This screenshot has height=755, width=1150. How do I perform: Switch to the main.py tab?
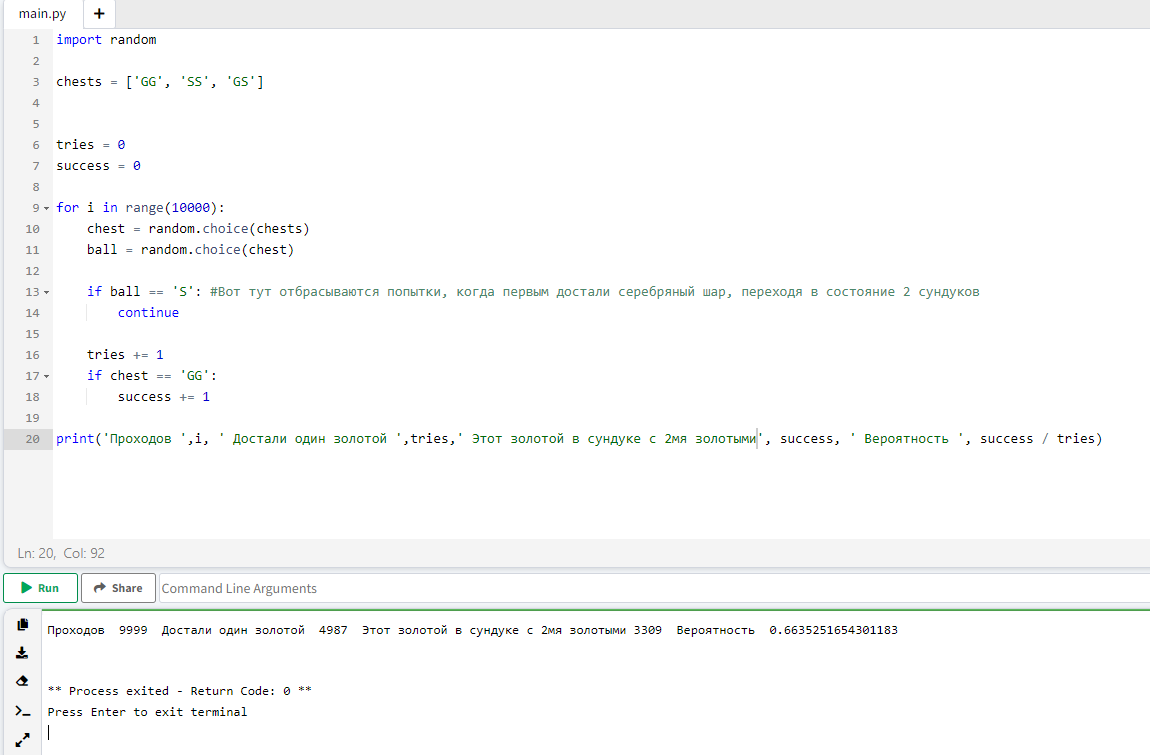point(42,14)
